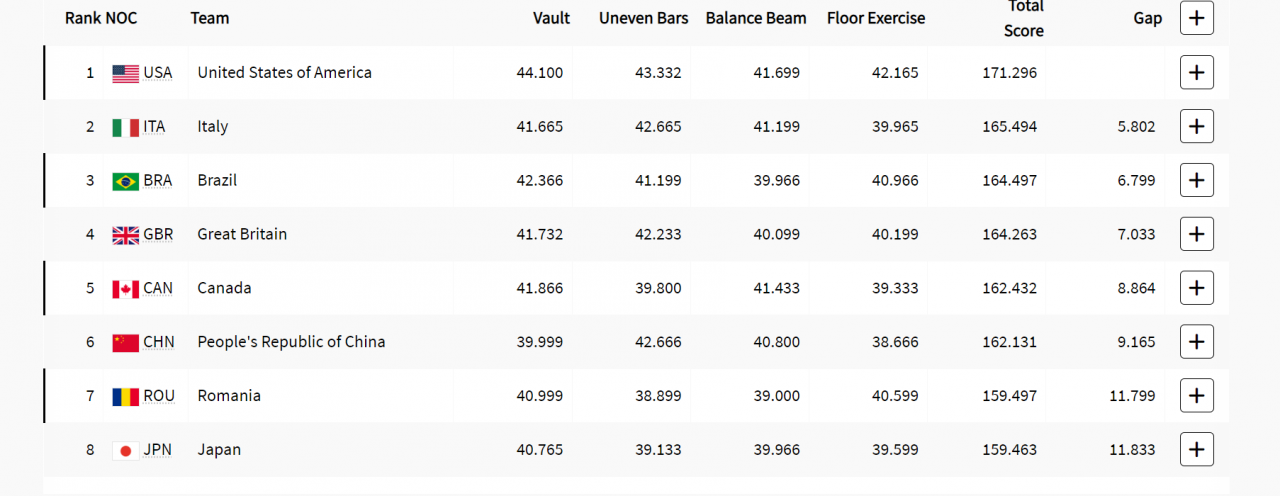Click the Italy flag icon
This screenshot has height=496, width=1280.
pyautogui.click(x=125, y=127)
